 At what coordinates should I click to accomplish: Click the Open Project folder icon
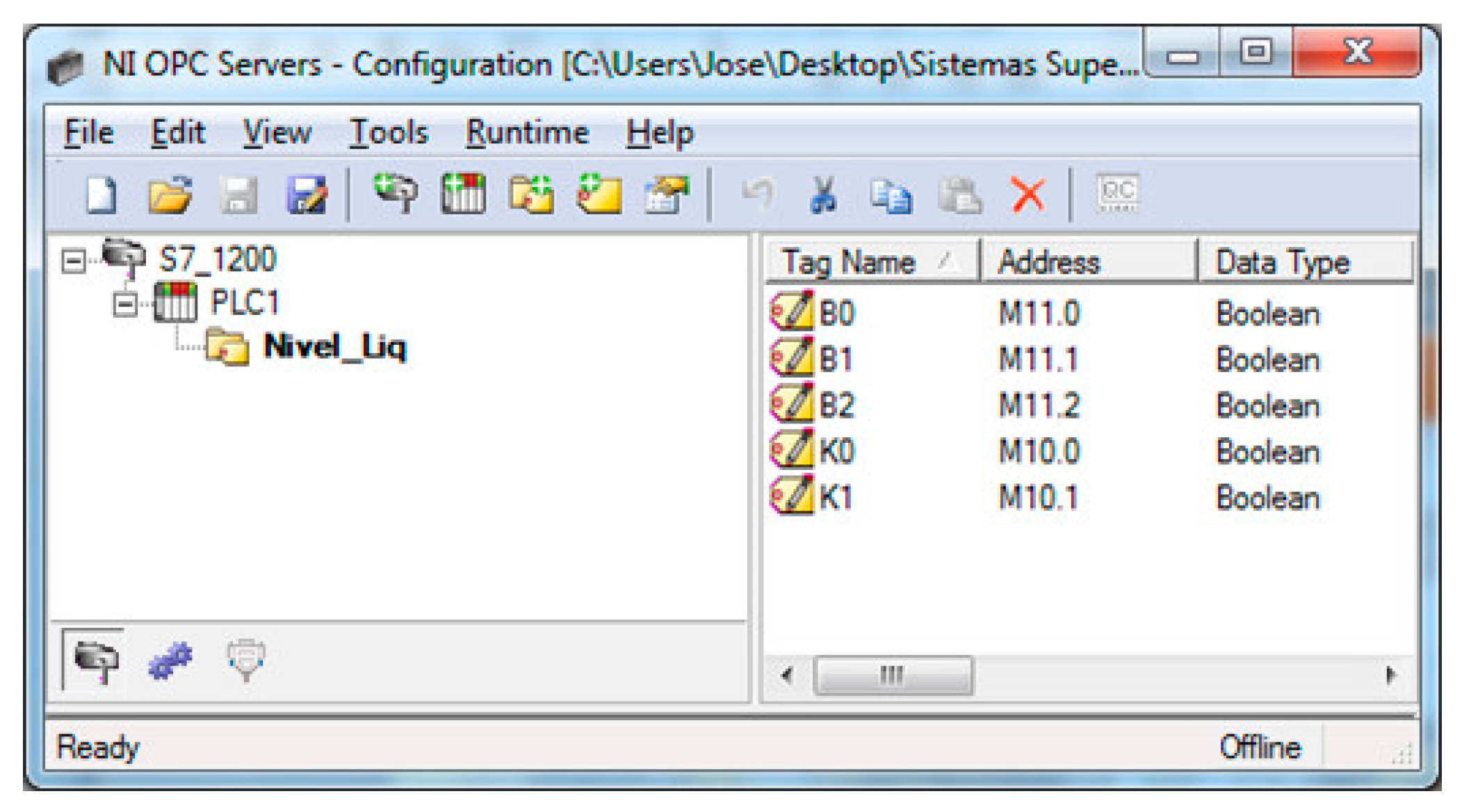170,195
